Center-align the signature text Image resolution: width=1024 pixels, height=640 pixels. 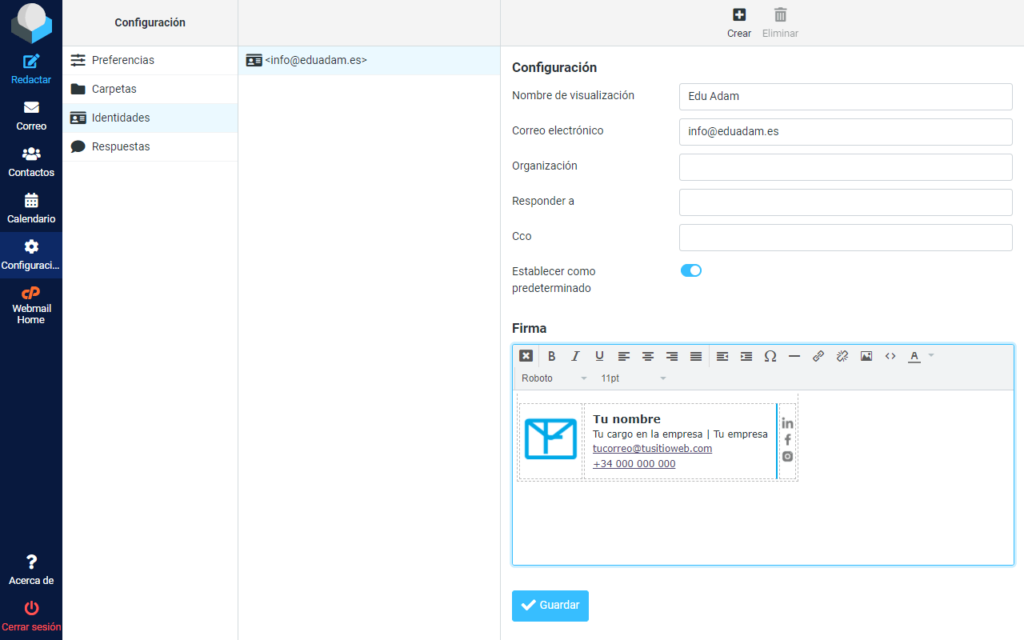648,356
